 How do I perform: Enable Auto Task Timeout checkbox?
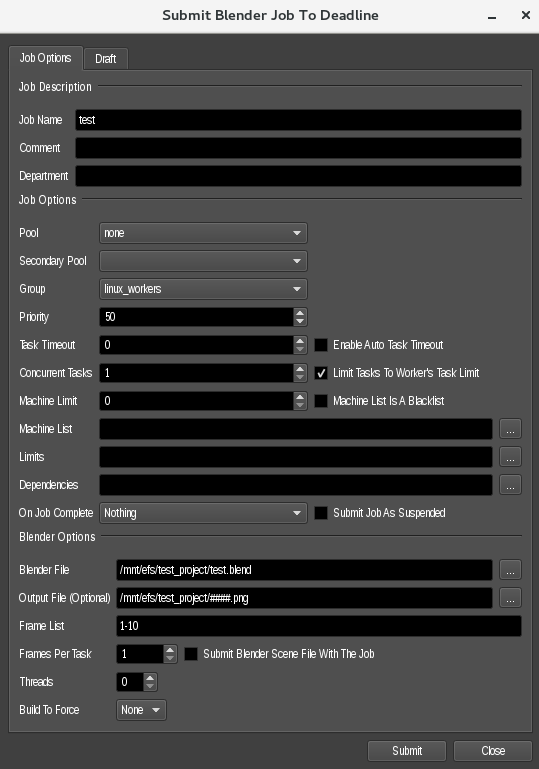point(321,345)
